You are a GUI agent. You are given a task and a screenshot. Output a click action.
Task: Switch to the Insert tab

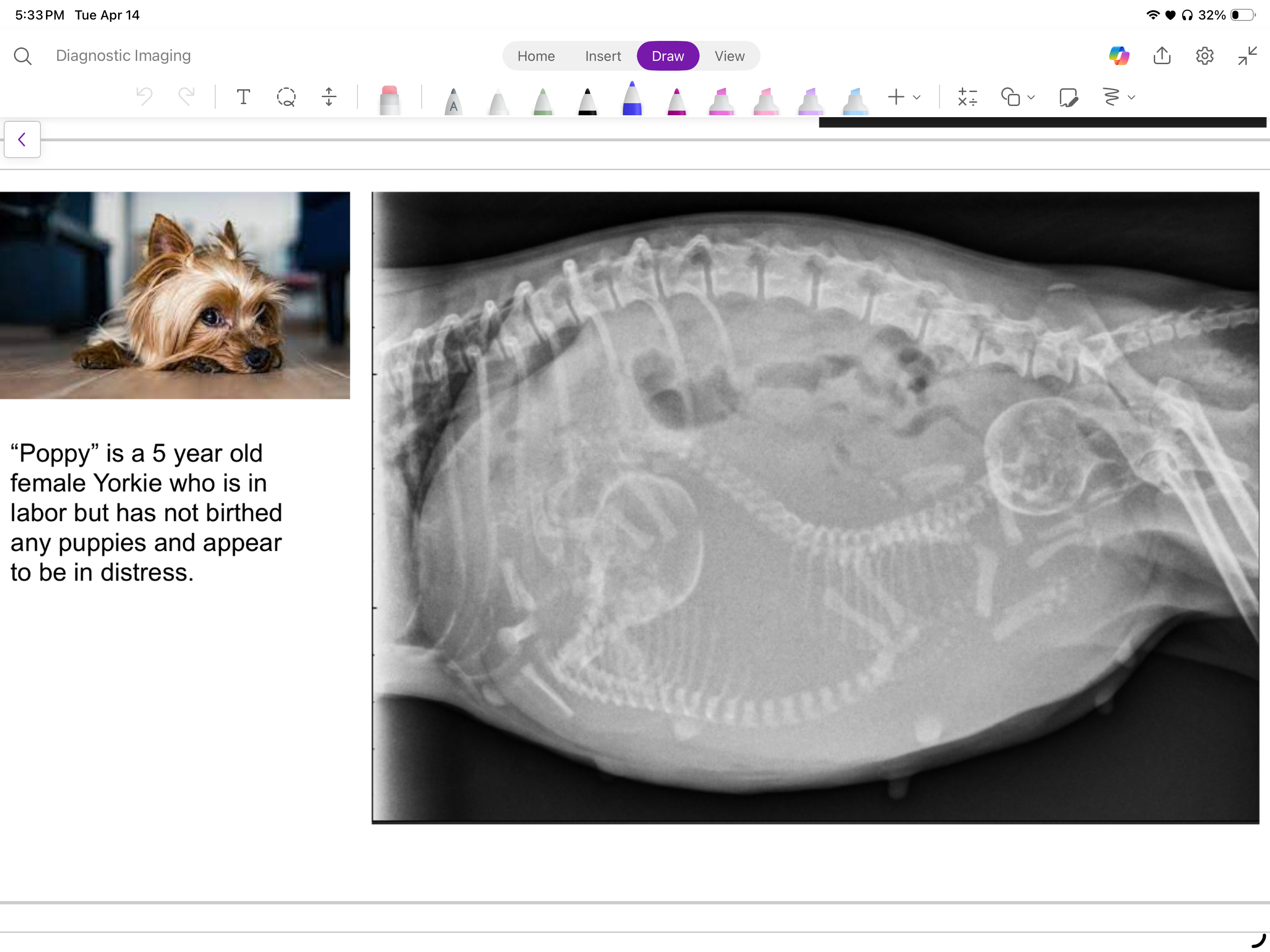[x=602, y=56]
